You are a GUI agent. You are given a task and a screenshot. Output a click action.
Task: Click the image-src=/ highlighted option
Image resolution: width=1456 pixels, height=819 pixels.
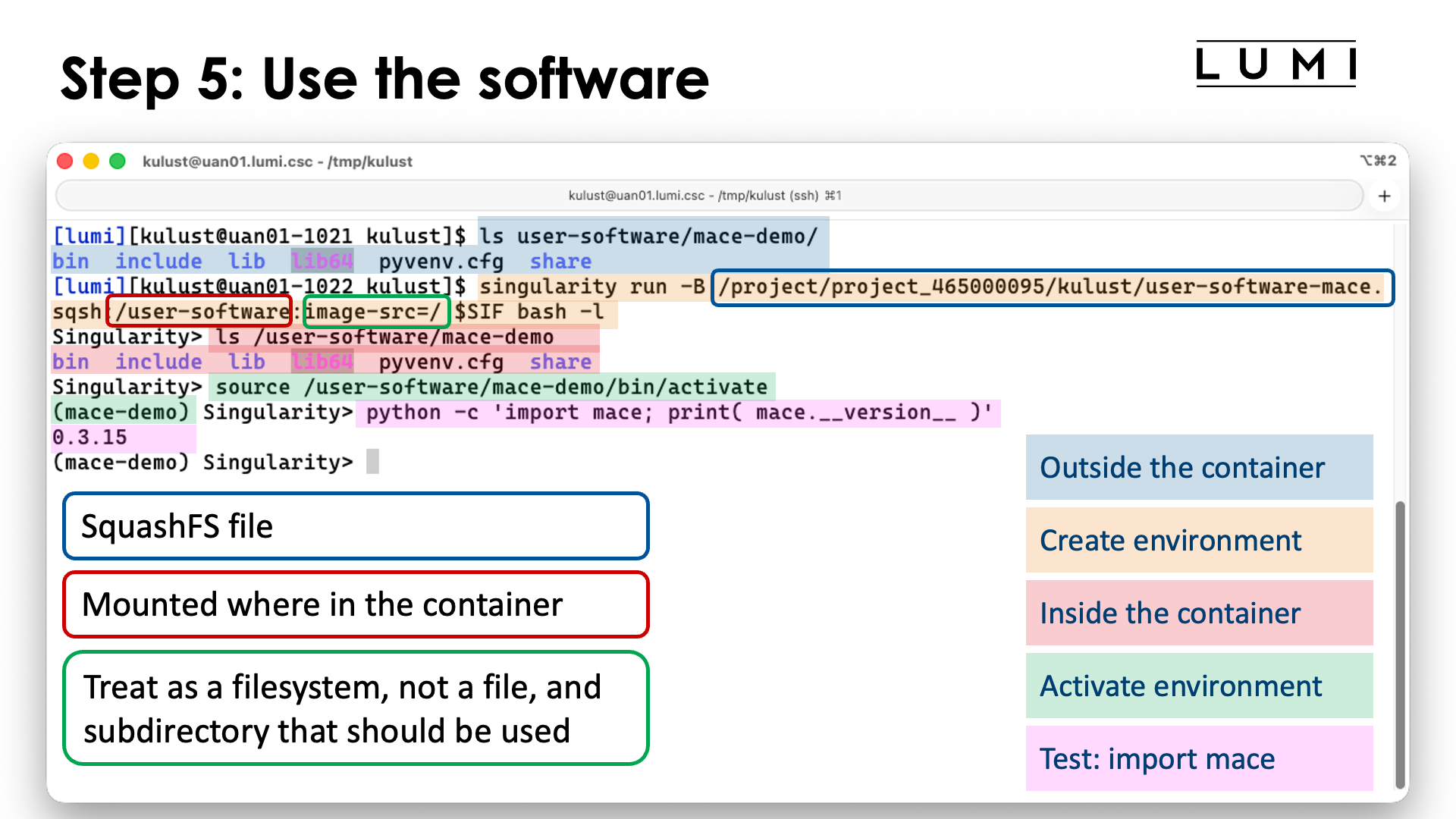point(376,311)
